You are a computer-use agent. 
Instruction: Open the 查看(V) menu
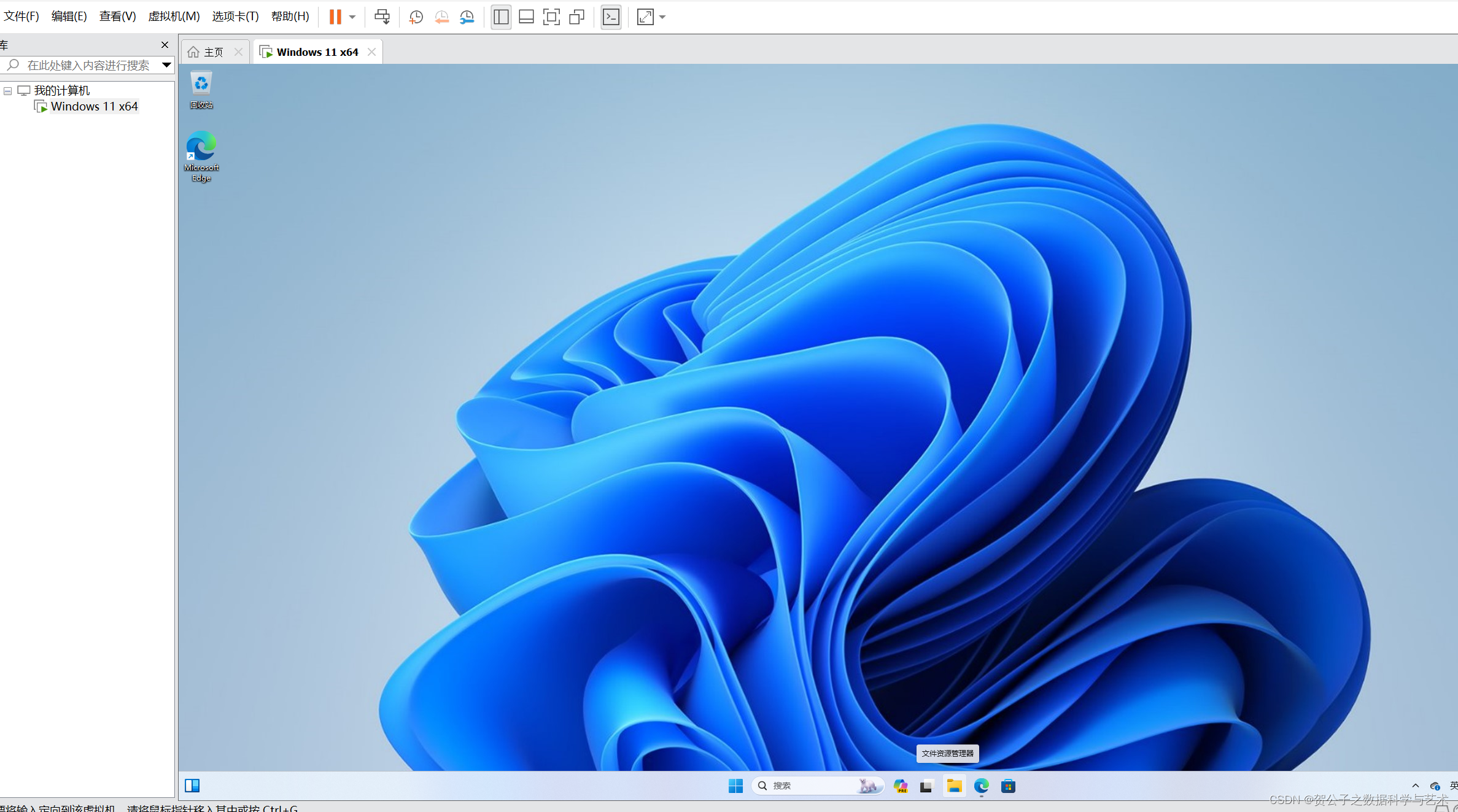click(117, 17)
